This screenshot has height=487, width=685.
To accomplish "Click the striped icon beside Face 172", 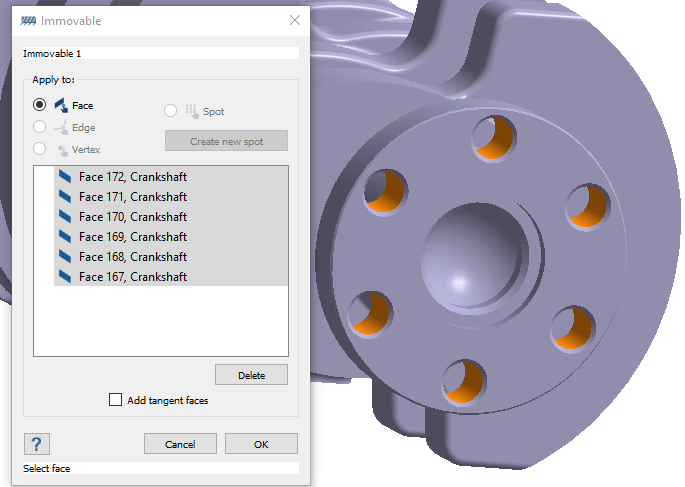I will (x=65, y=176).
